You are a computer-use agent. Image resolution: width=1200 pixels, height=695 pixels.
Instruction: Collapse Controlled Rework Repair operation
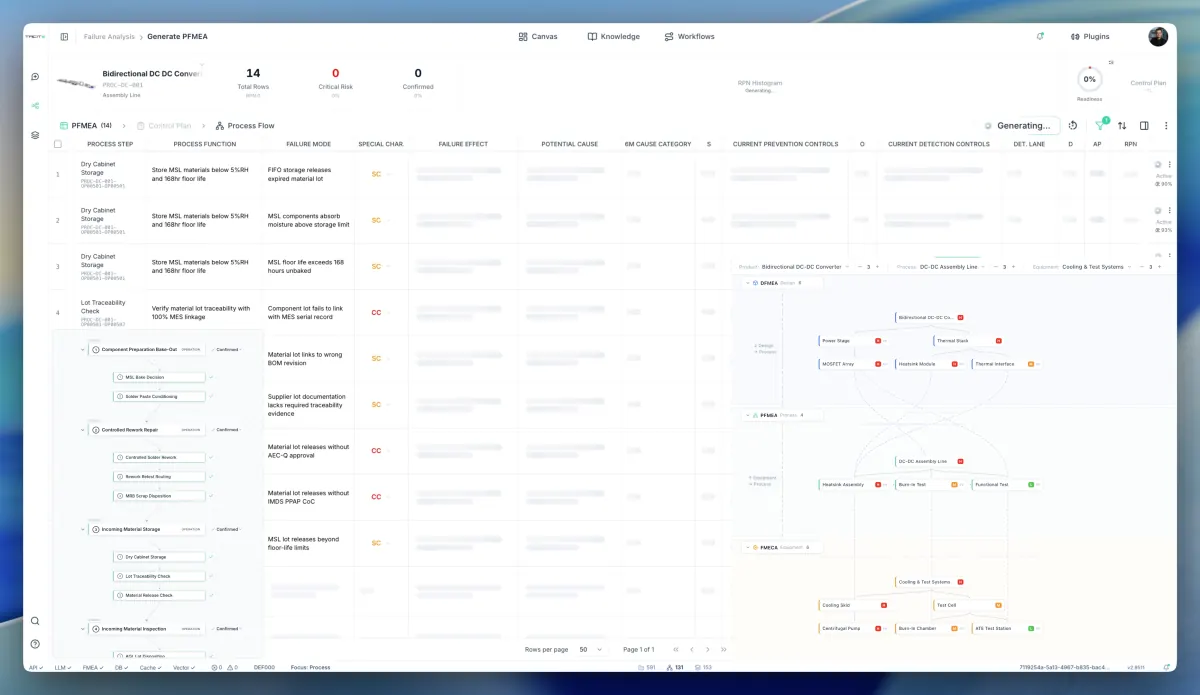(x=83, y=430)
